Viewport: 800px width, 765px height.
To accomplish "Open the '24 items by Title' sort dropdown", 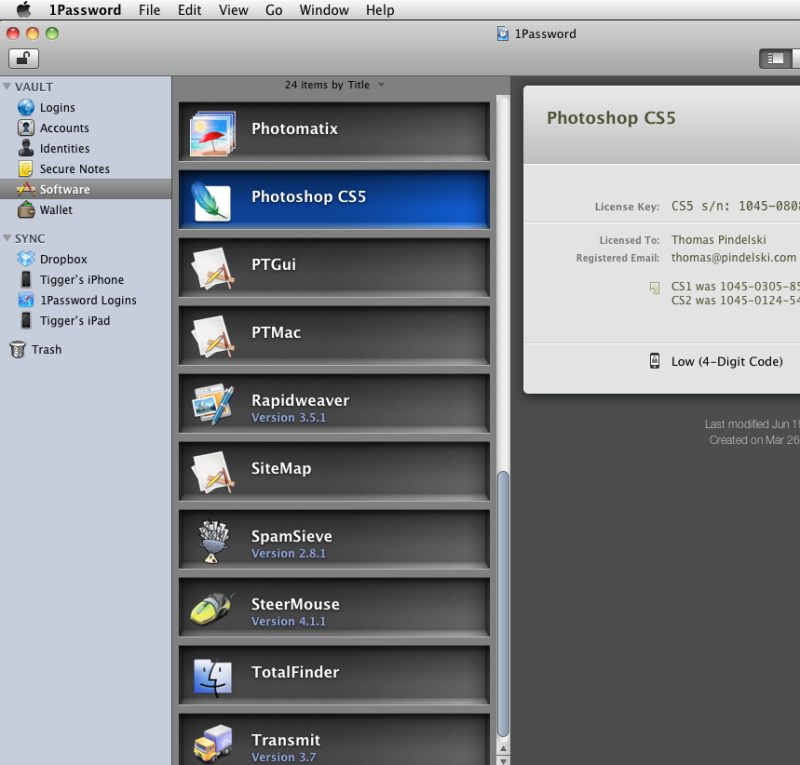I will pos(334,85).
